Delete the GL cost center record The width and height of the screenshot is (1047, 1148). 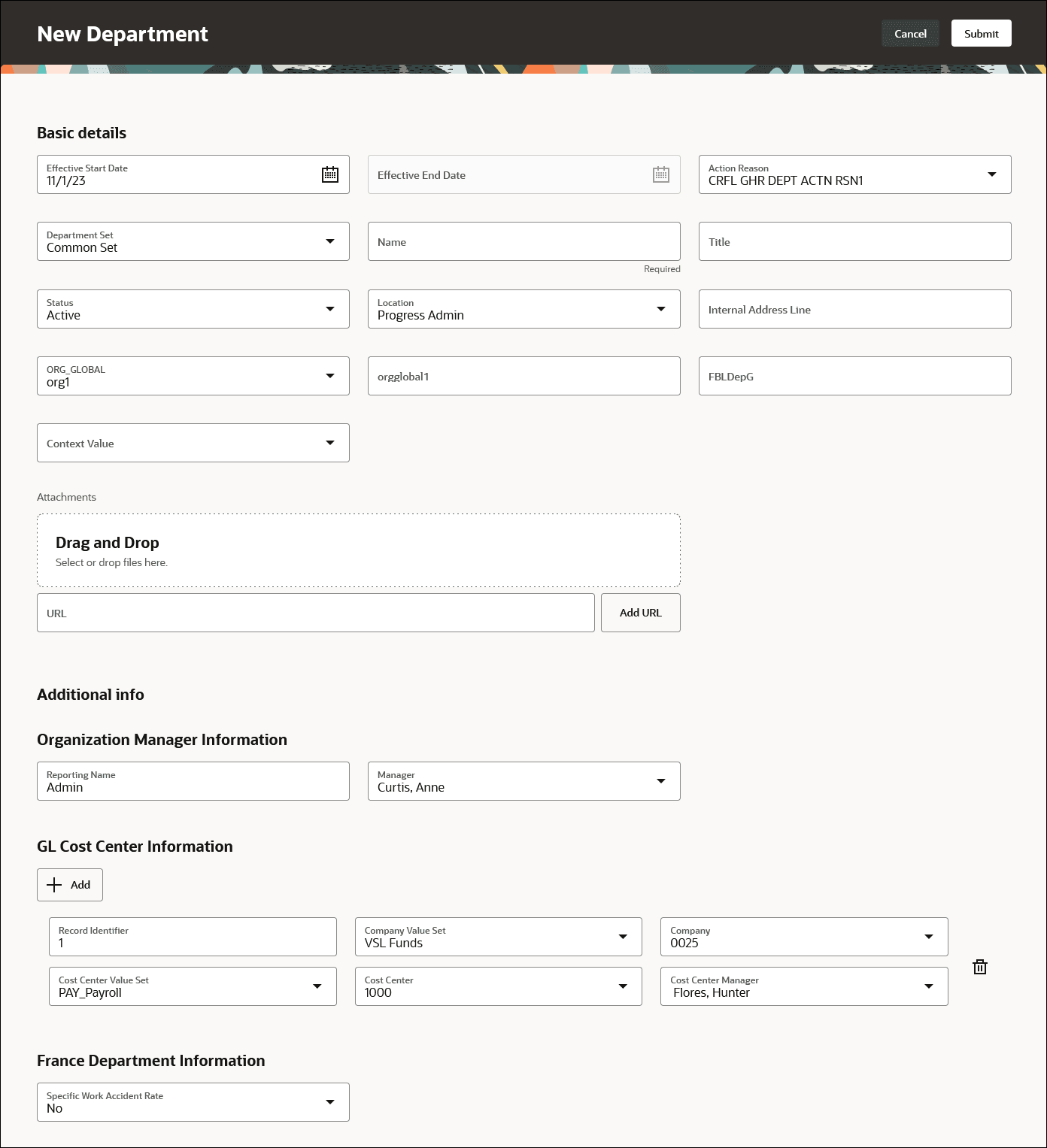(x=979, y=967)
